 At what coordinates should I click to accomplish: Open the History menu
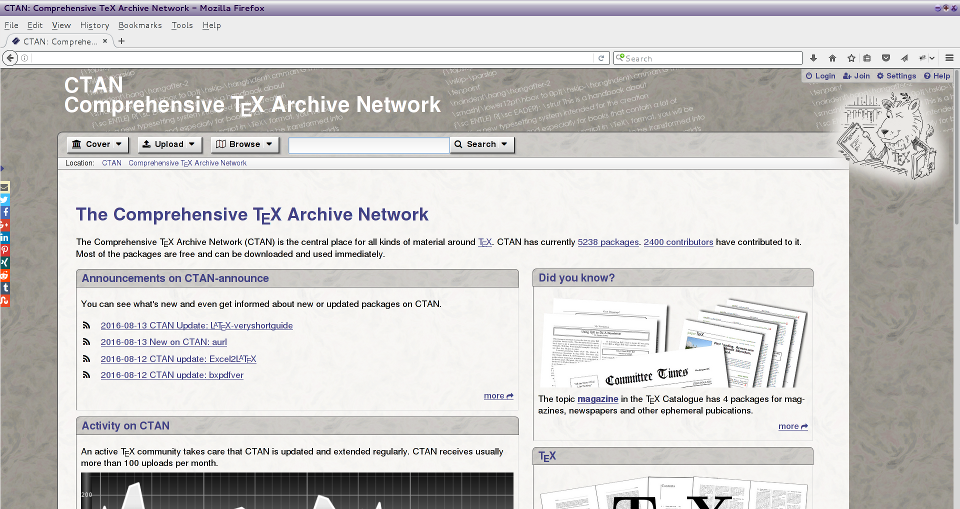[x=94, y=25]
